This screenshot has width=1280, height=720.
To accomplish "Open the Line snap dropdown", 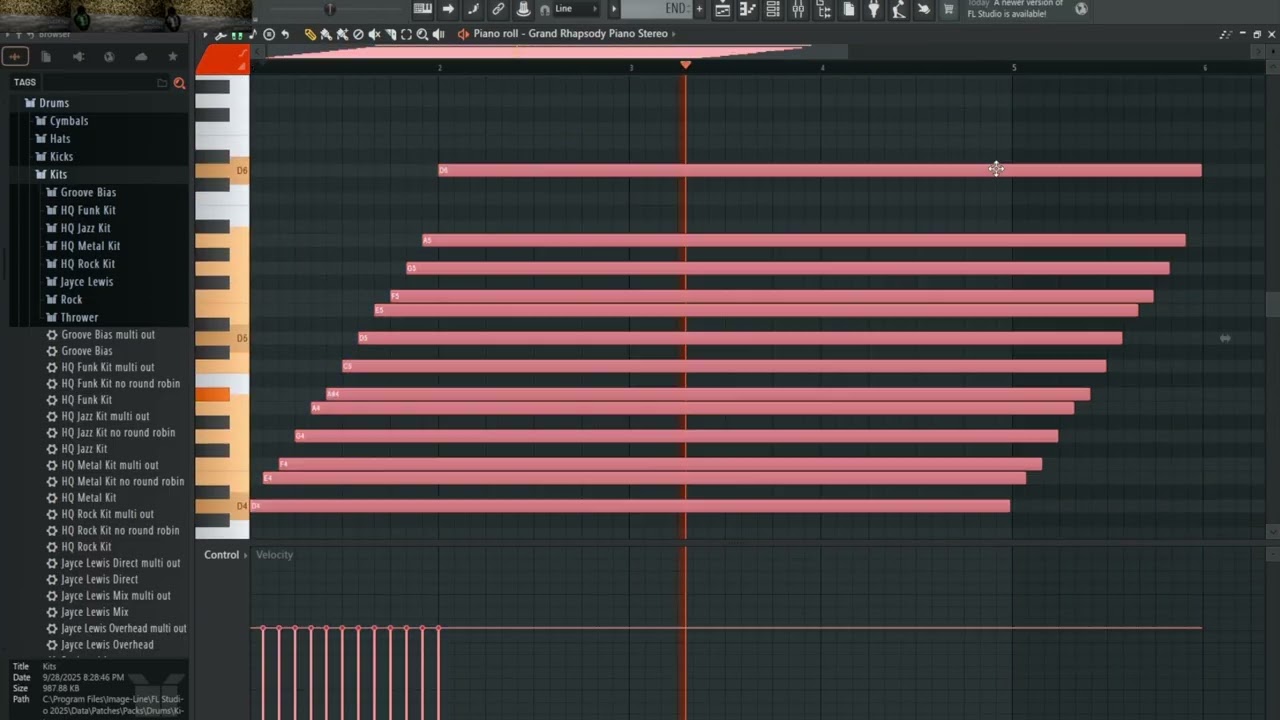I will 576,9.
